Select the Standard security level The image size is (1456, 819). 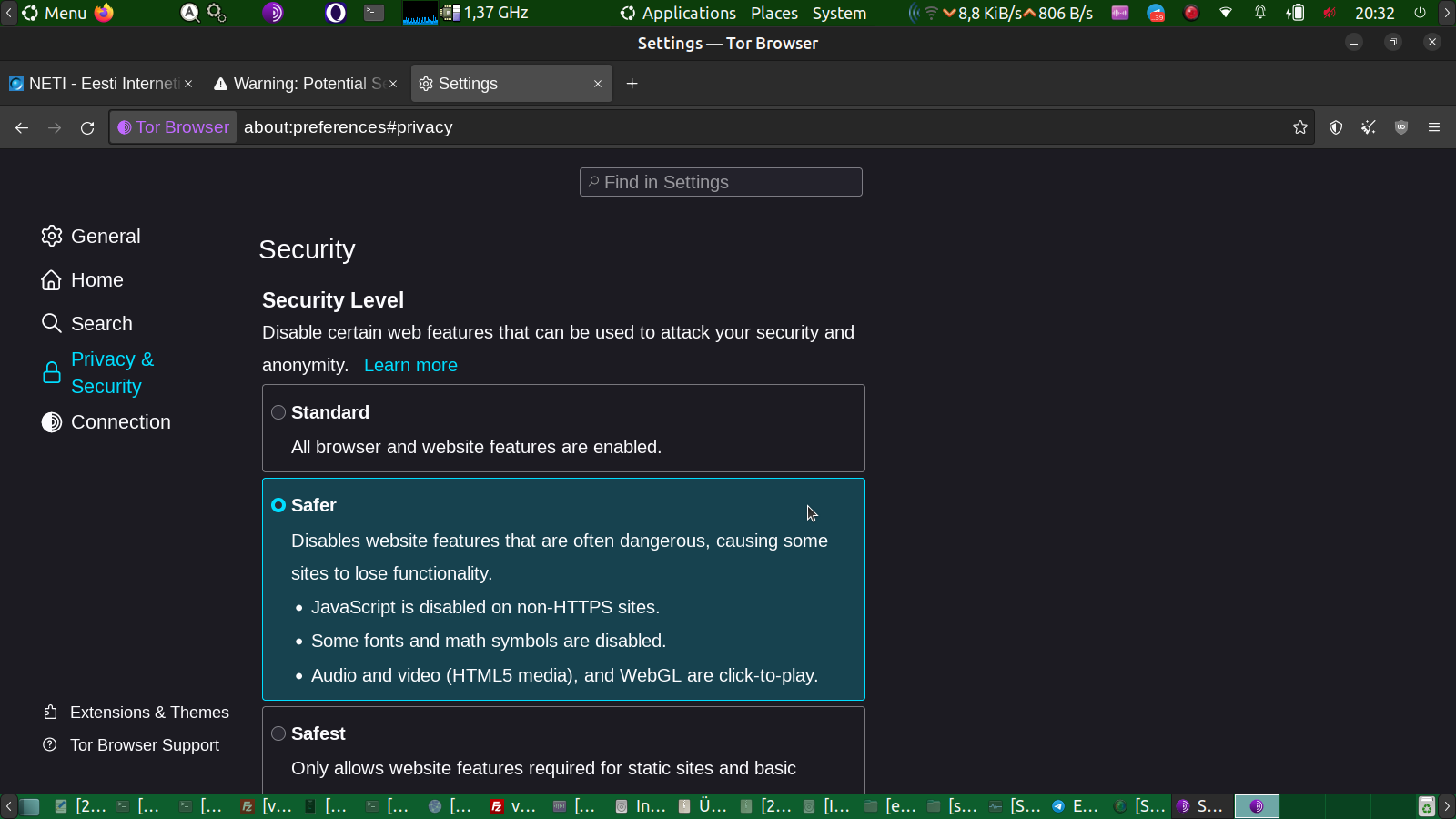tap(278, 412)
